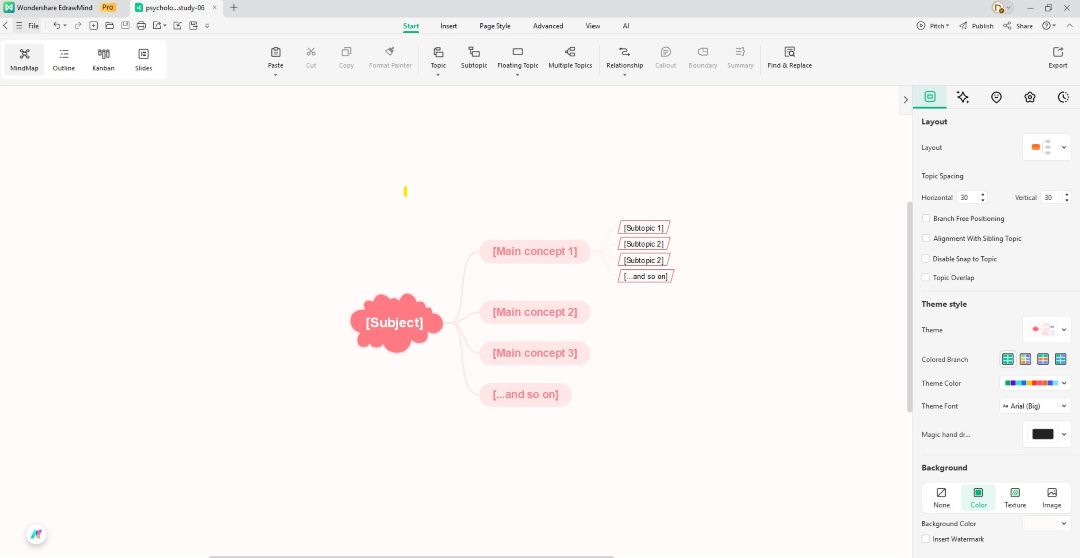Click the Export icon
The image size is (1080, 558).
[1058, 52]
